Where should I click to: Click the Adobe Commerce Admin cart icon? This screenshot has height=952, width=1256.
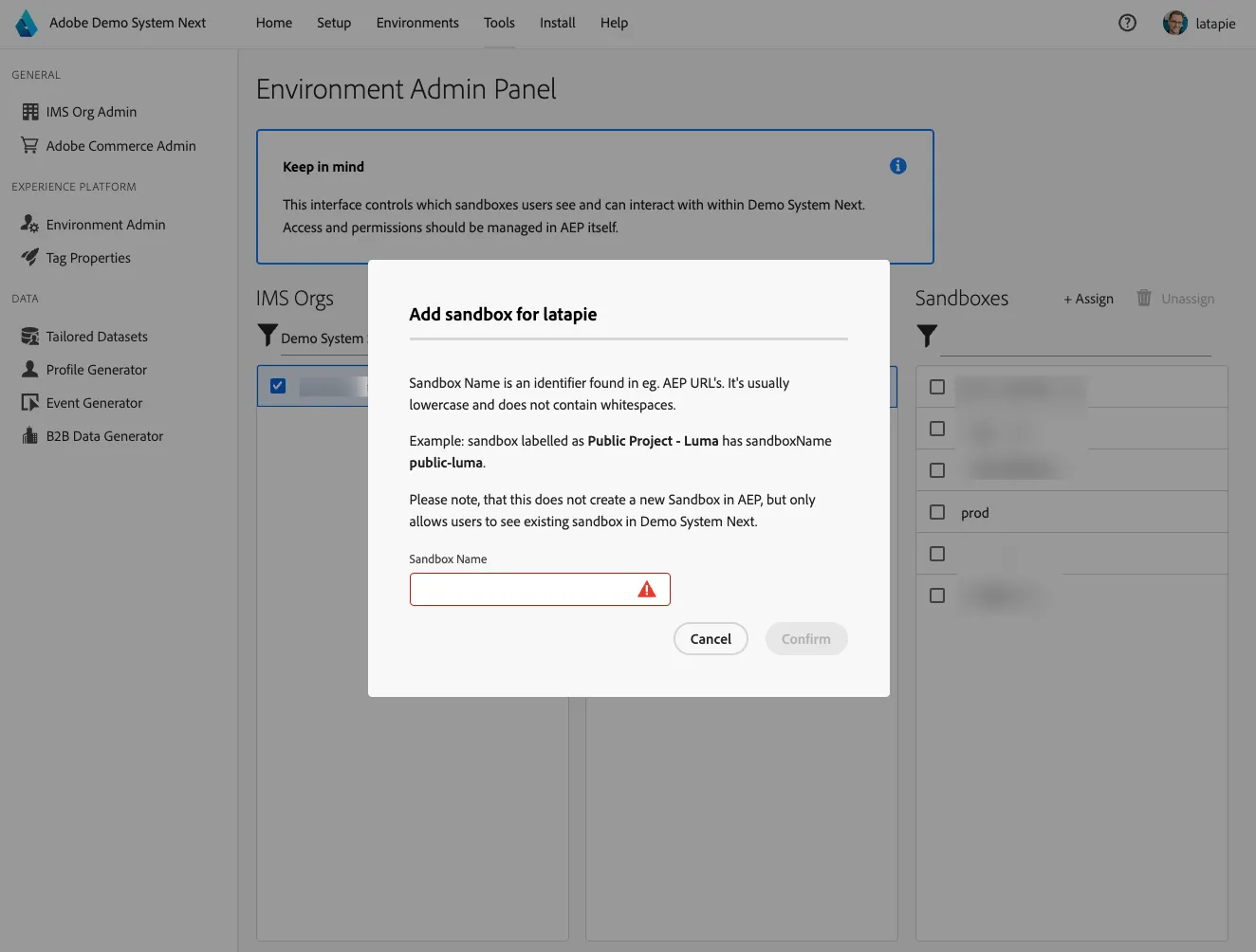(x=30, y=145)
